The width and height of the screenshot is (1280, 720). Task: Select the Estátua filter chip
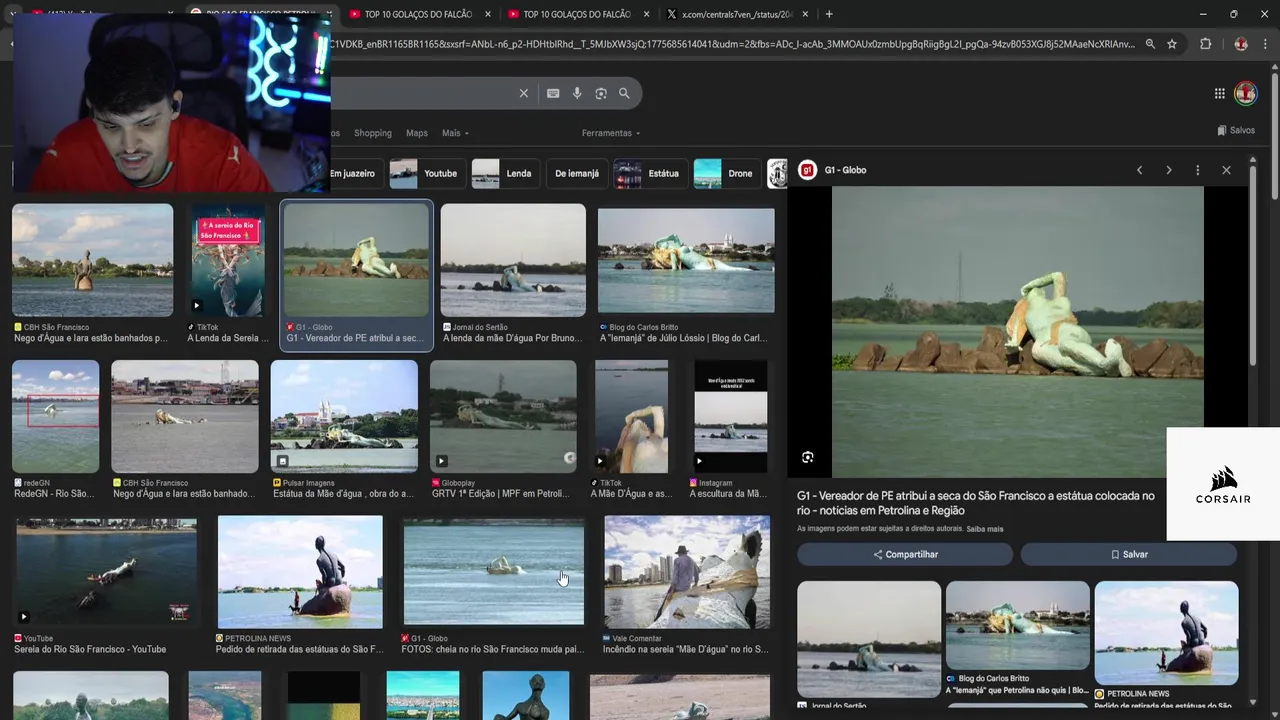649,173
